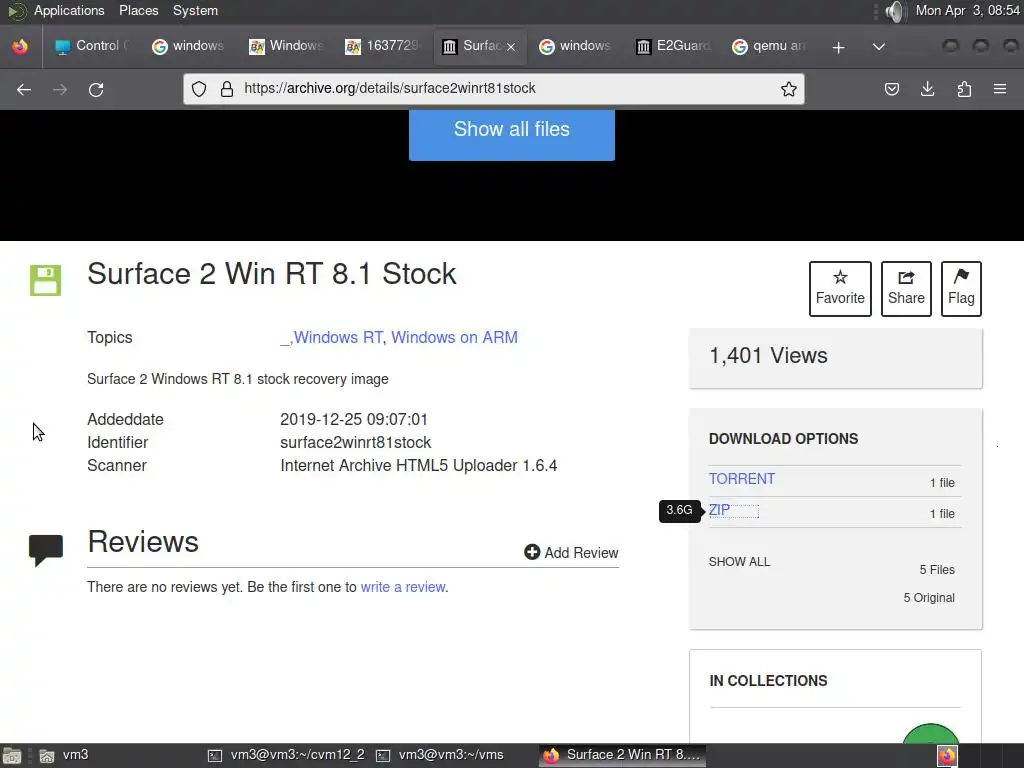Click the address bar URL field
The height and width of the screenshot is (768, 1024).
pyautogui.click(x=494, y=89)
